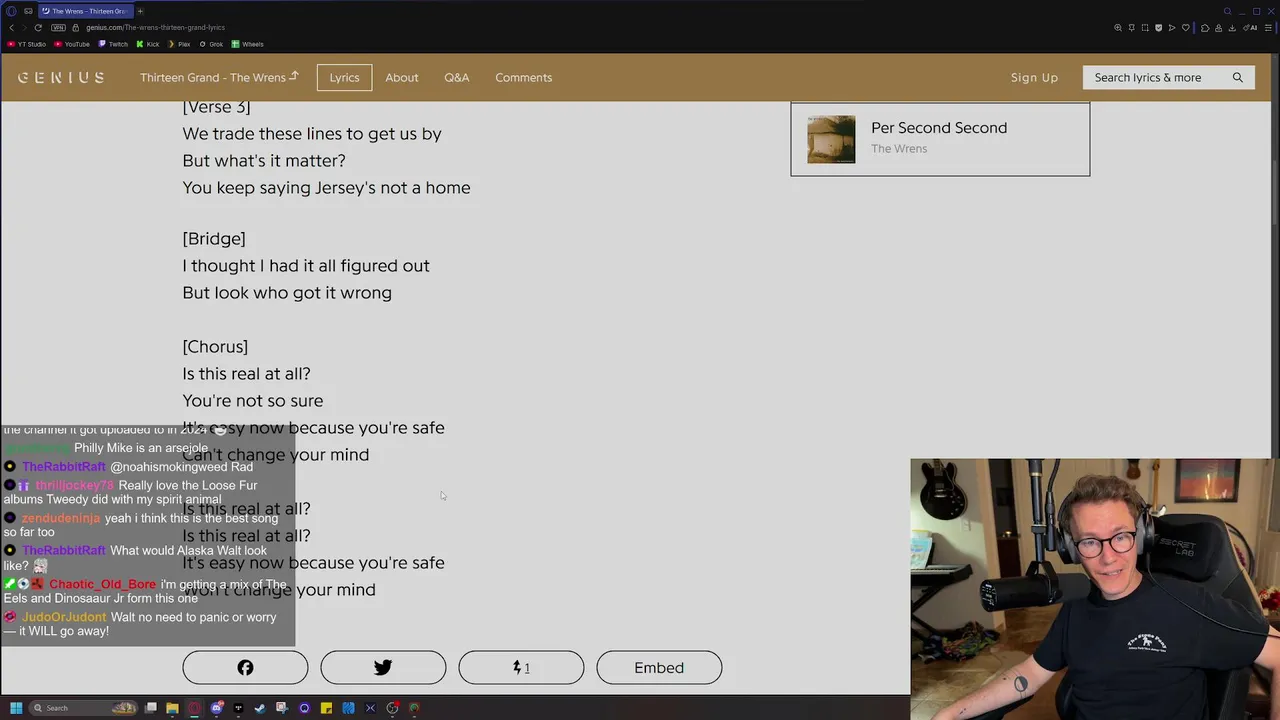This screenshot has width=1280, height=720.
Task: Reload the current page
Action: click(x=38, y=27)
